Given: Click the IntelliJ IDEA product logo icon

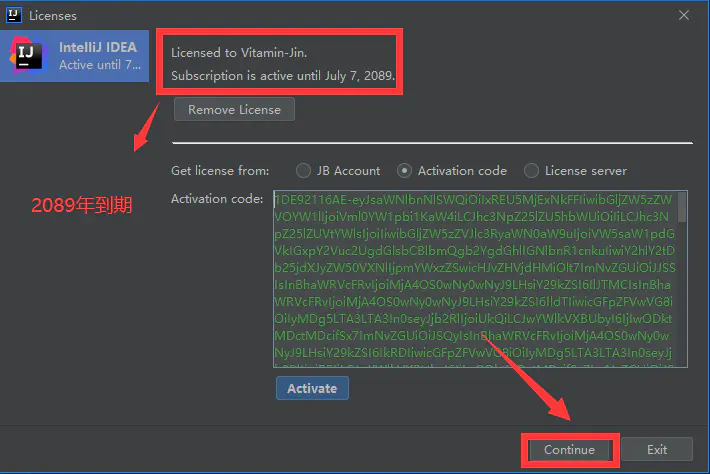Looking at the screenshot, I should pos(28,55).
